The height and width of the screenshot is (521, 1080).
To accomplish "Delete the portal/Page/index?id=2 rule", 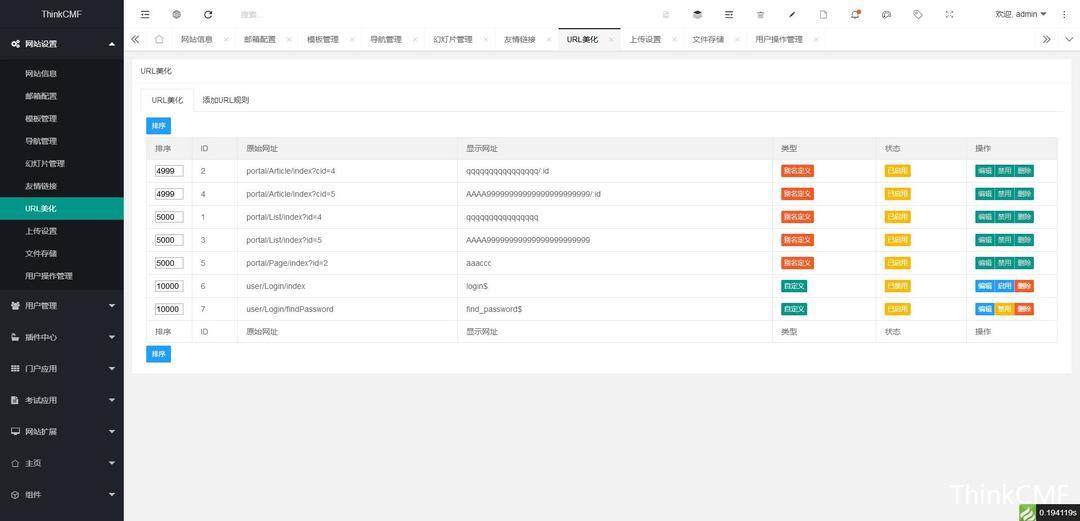I will 1024,263.
